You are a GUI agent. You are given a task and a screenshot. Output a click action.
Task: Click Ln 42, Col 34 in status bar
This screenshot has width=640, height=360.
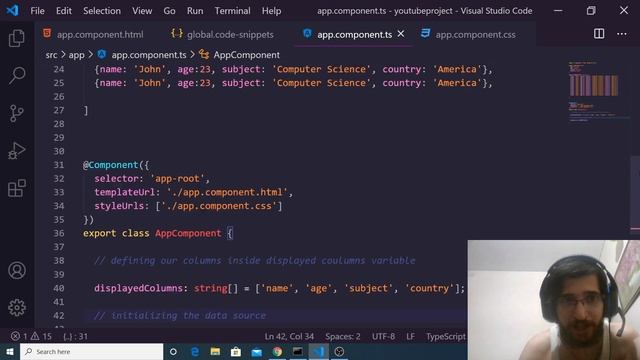point(289,336)
